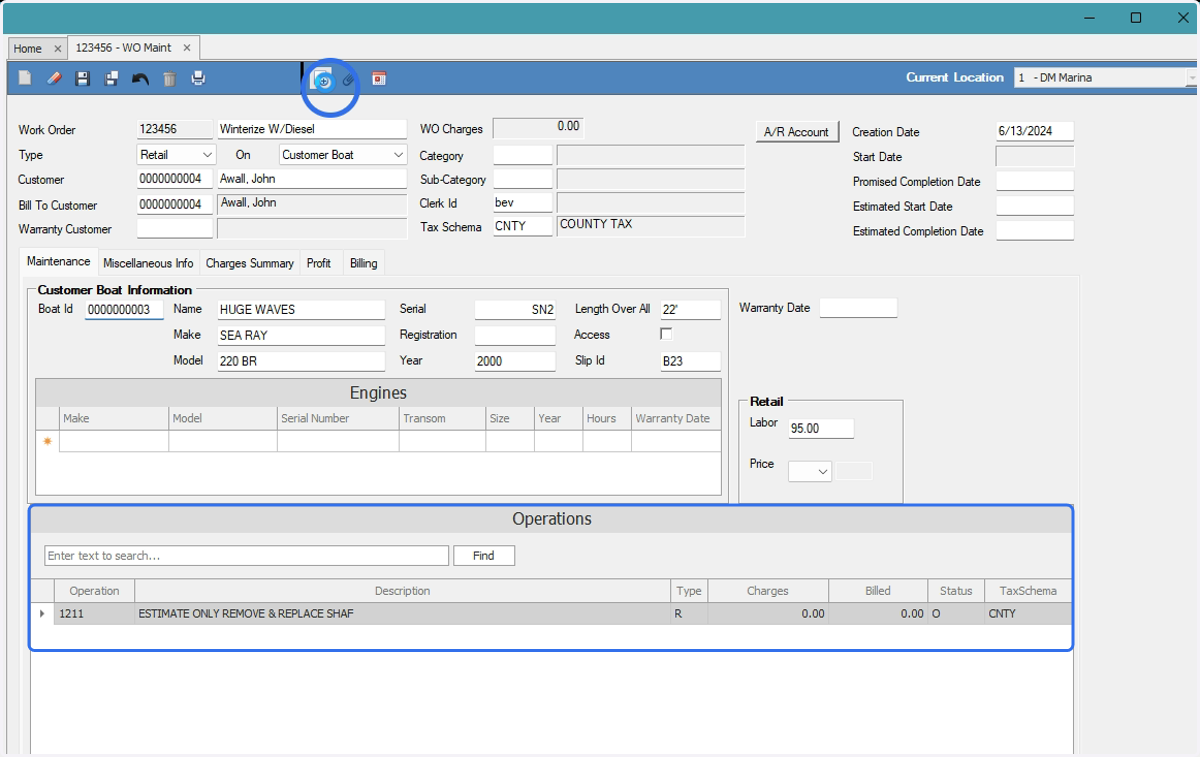Click the red calendar toolbar icon
This screenshot has height=757, width=1200.
point(379,78)
